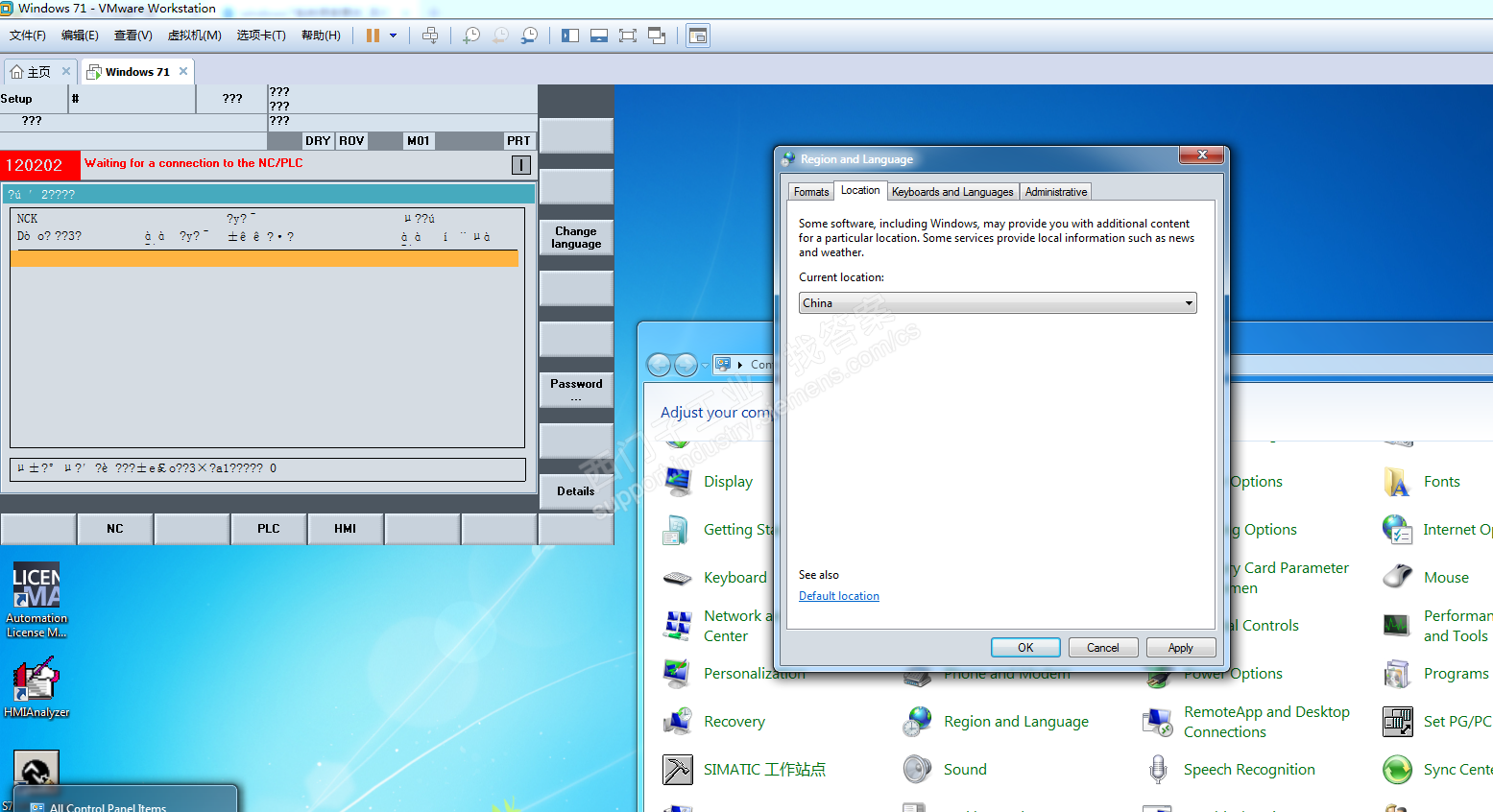Screen dimensions: 1493x812
Task: Switch VMware to Unity mode
Action: (657, 36)
